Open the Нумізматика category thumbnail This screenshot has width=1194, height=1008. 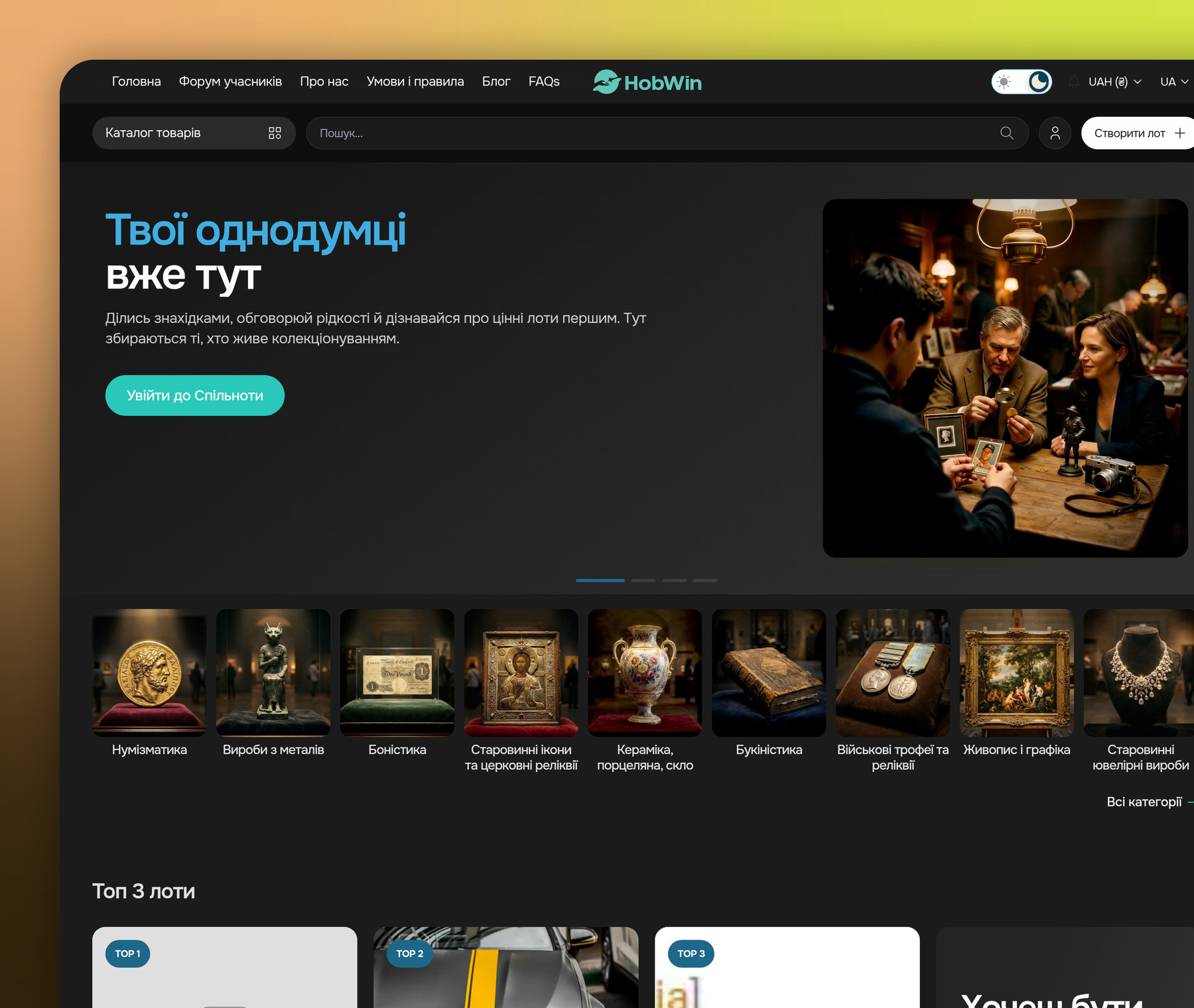pos(149,672)
